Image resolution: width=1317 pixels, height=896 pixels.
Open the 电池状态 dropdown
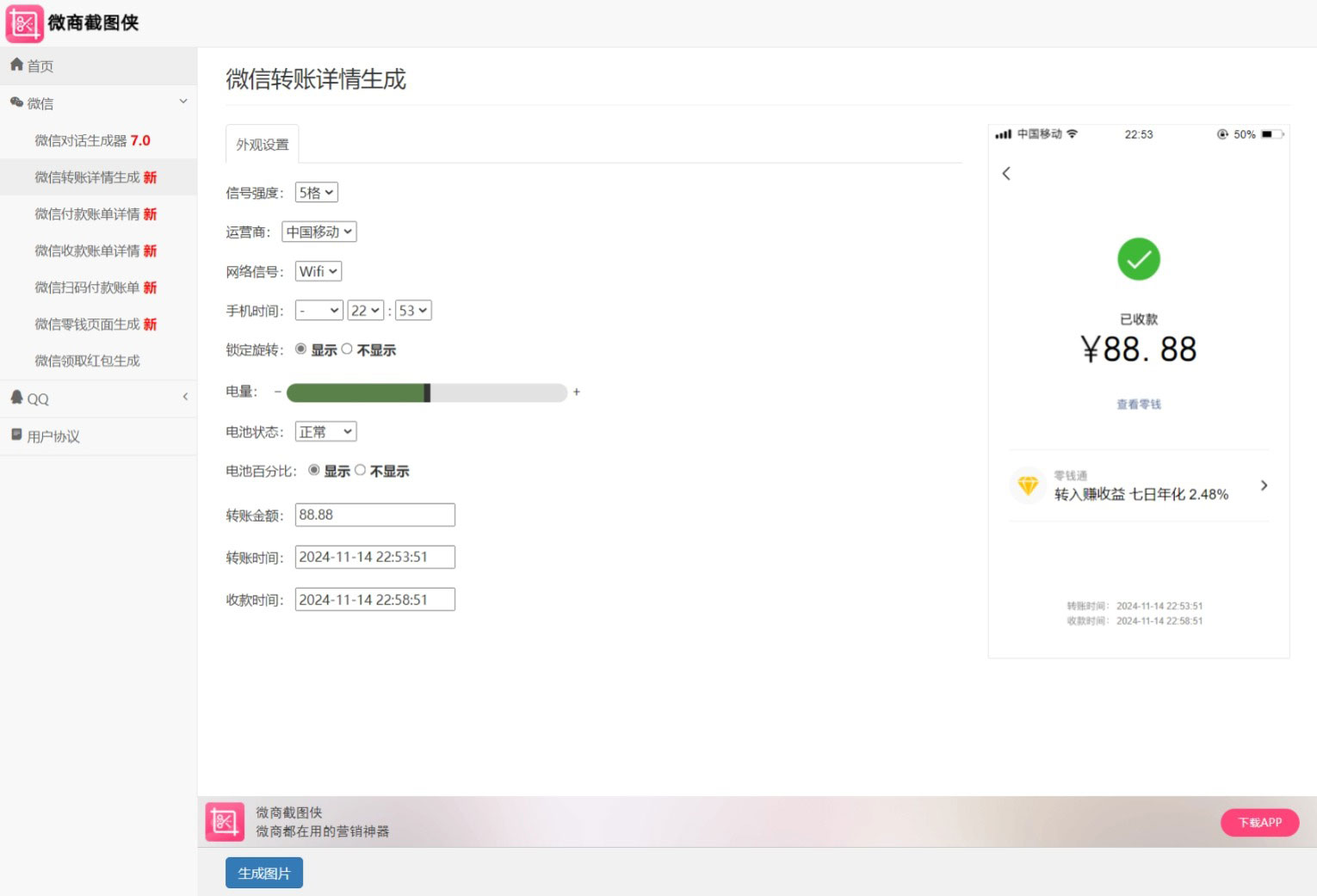click(325, 431)
